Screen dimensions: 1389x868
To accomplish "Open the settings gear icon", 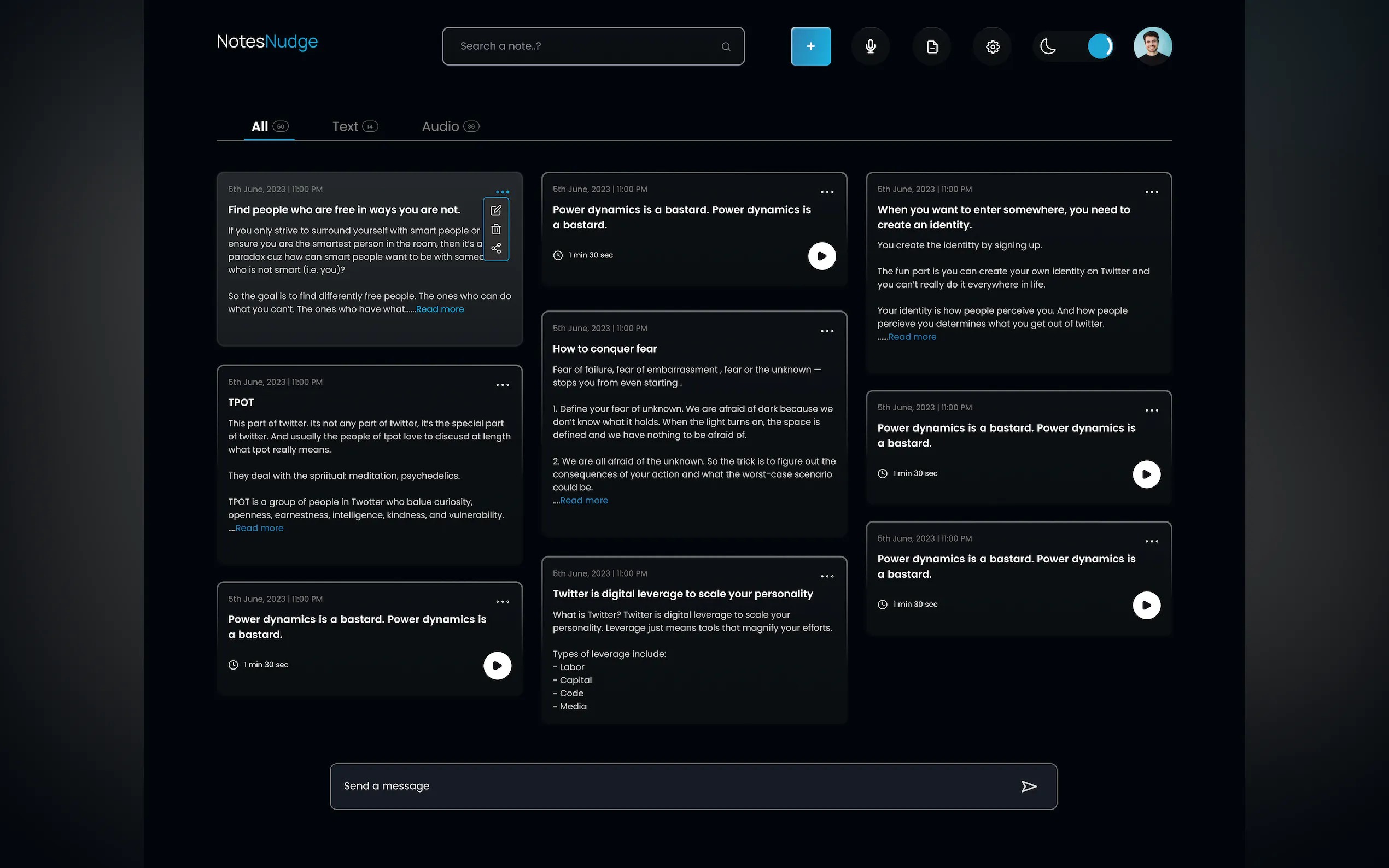I will click(x=992, y=46).
